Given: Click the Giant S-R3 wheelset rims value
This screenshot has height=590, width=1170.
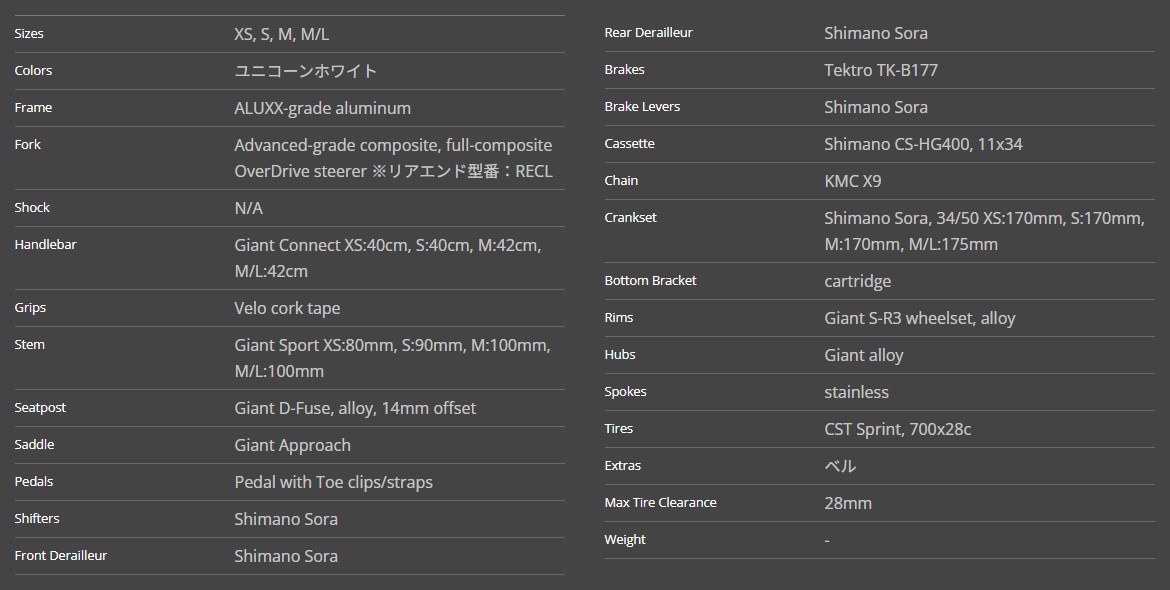Looking at the screenshot, I should [x=919, y=318].
